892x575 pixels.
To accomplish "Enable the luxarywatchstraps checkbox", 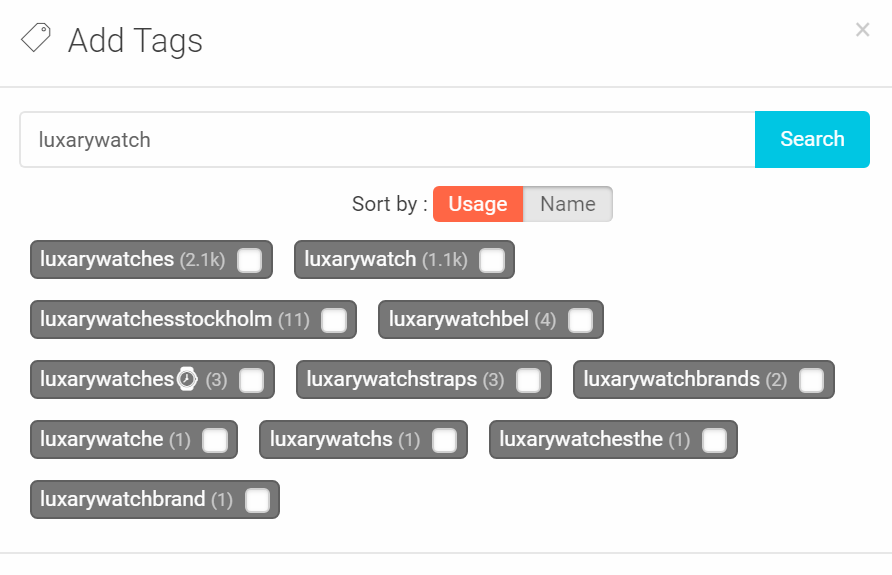I will [x=527, y=380].
